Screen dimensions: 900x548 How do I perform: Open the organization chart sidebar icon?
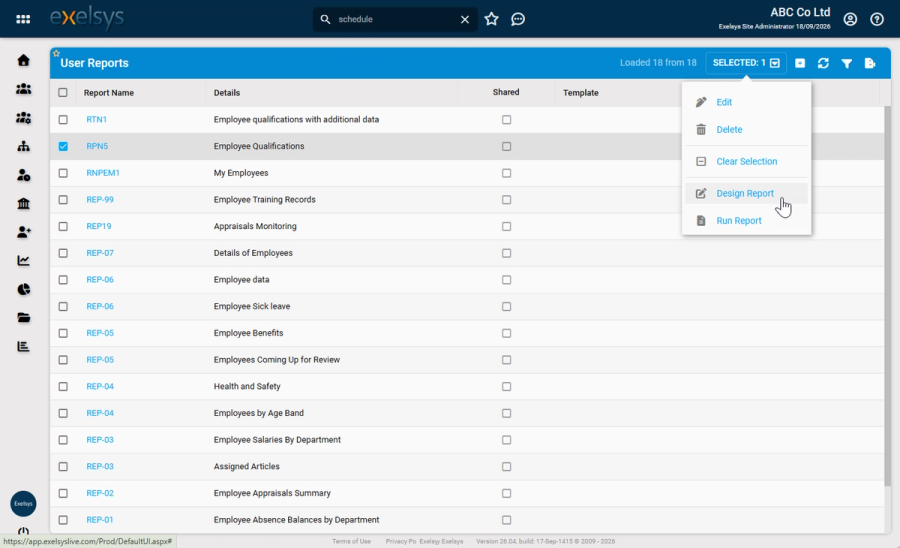24,146
